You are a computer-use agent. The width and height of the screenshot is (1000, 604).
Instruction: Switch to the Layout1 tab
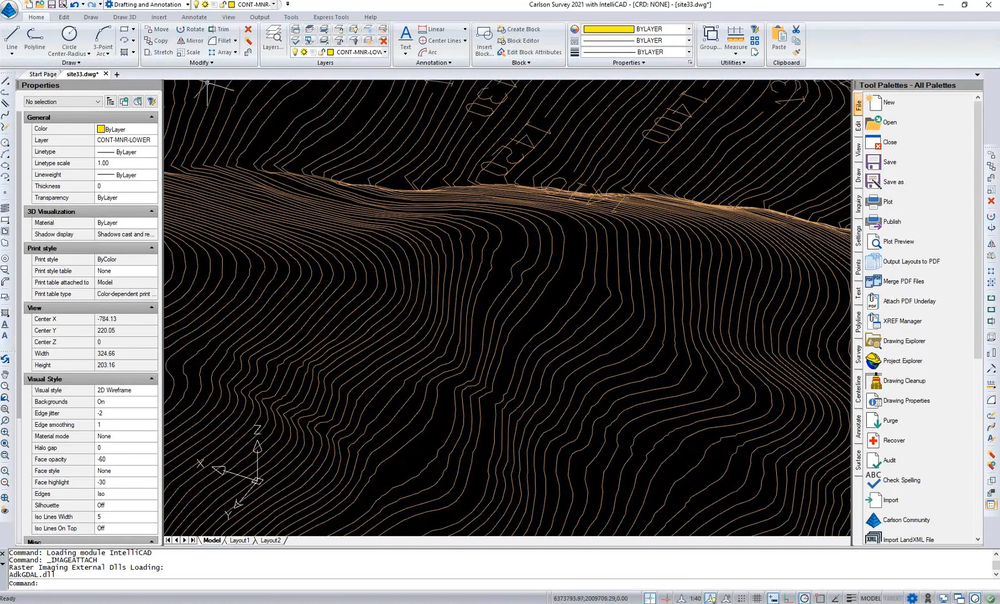240,540
